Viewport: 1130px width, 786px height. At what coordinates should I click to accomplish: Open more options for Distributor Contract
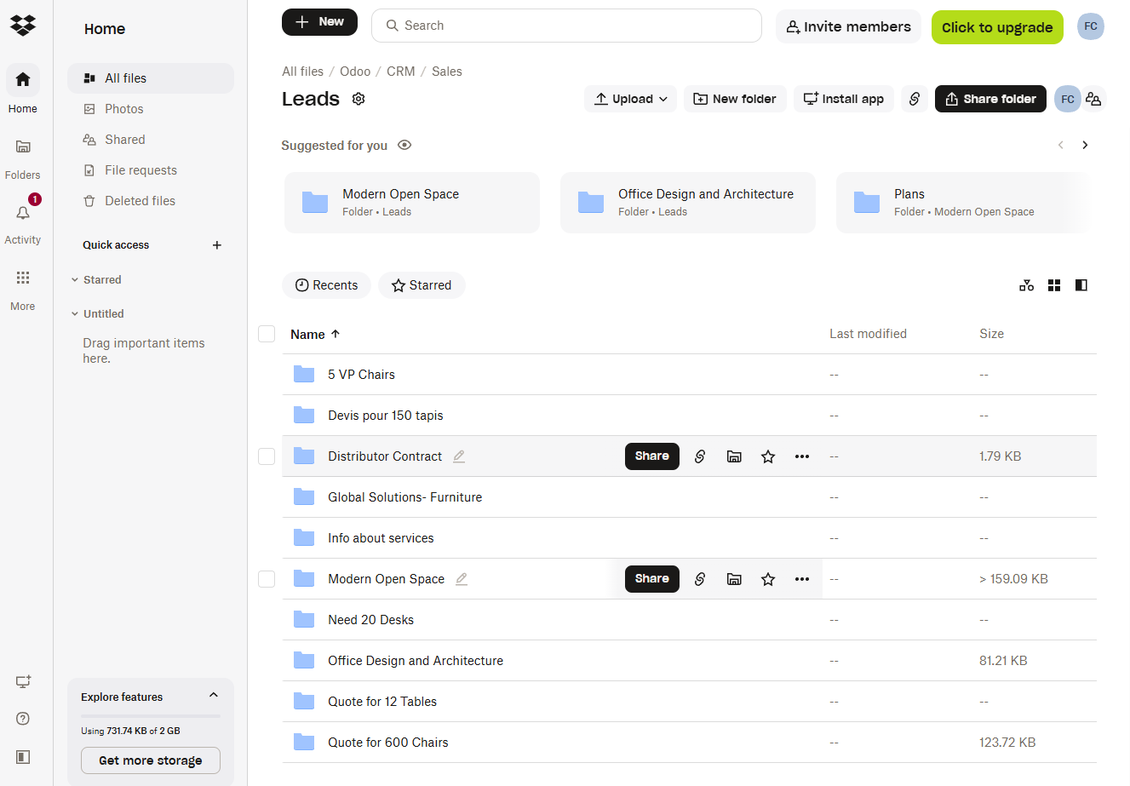[801, 456]
